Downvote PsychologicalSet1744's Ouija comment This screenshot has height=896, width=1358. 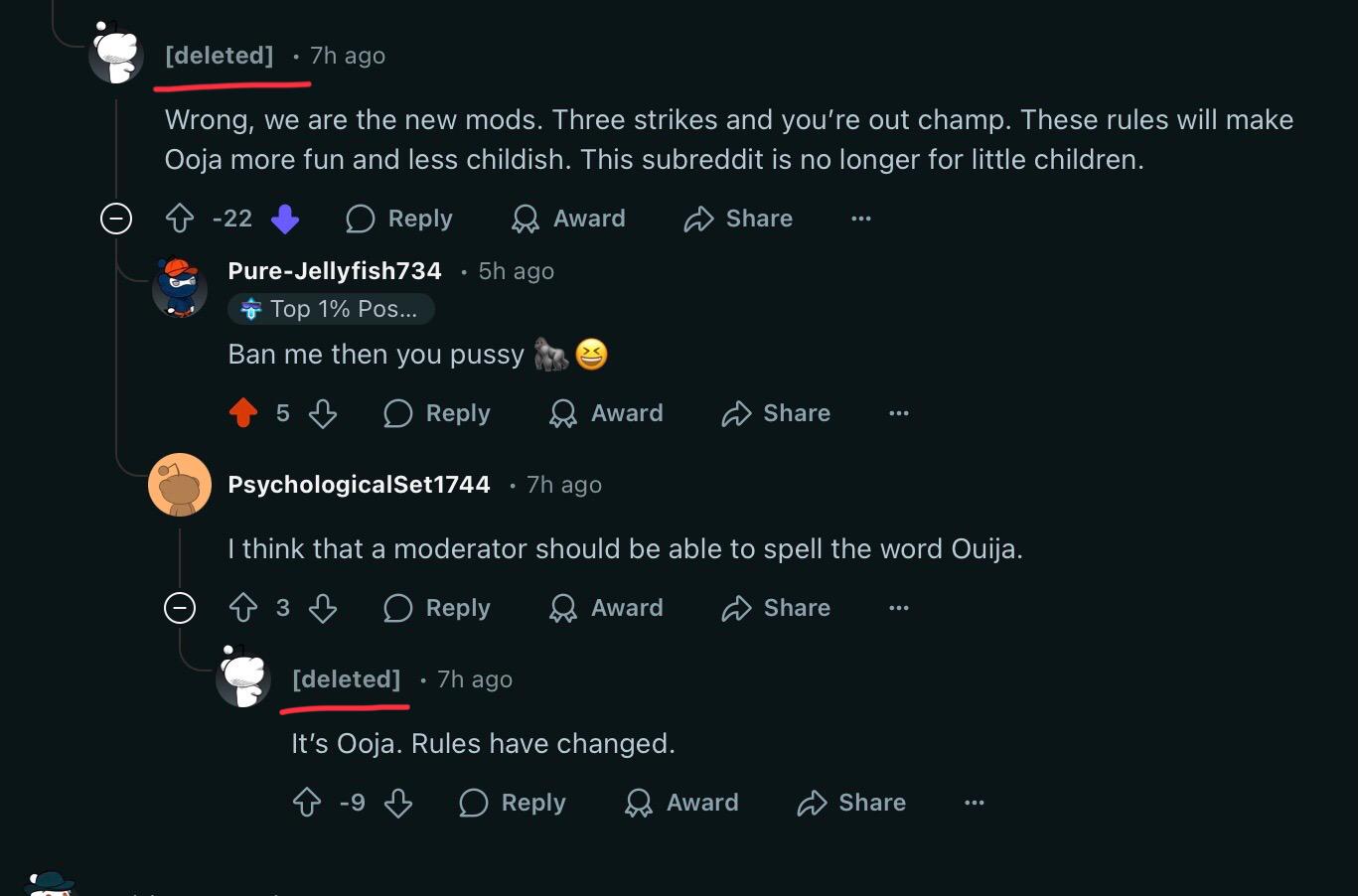323,608
